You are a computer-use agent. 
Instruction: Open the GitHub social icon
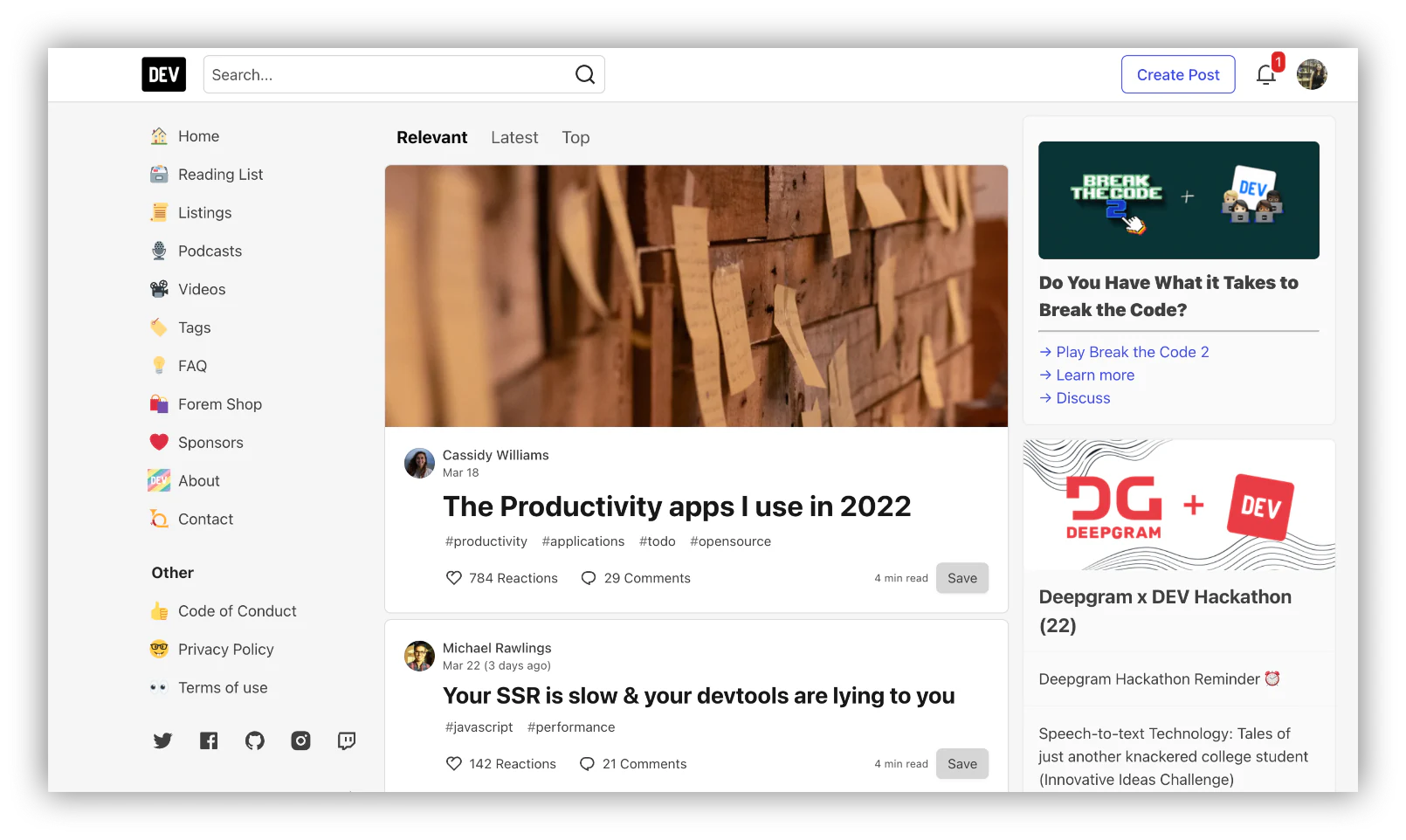click(255, 740)
